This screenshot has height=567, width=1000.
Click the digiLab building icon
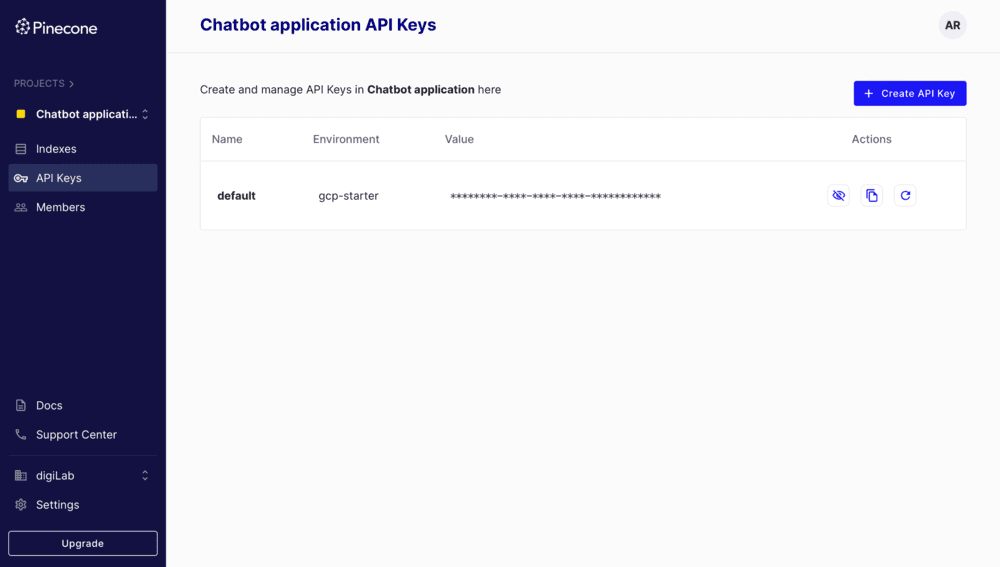21,476
